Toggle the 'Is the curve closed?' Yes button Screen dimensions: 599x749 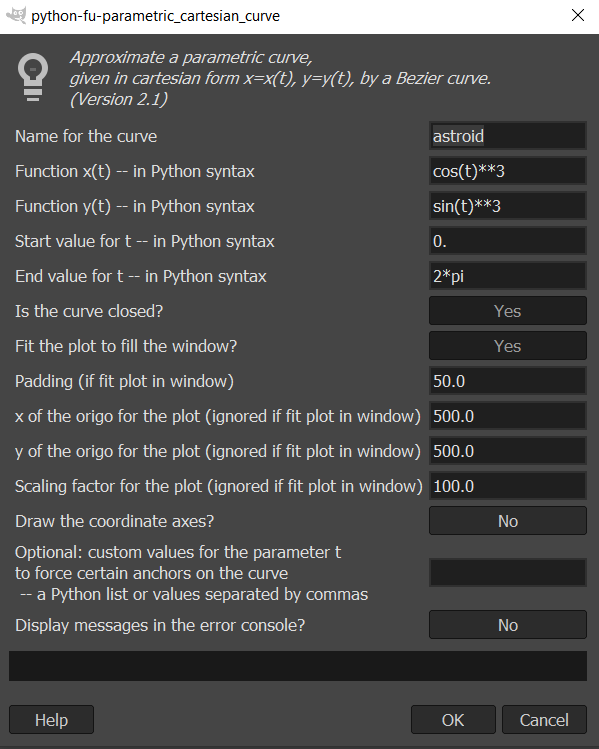pos(508,311)
